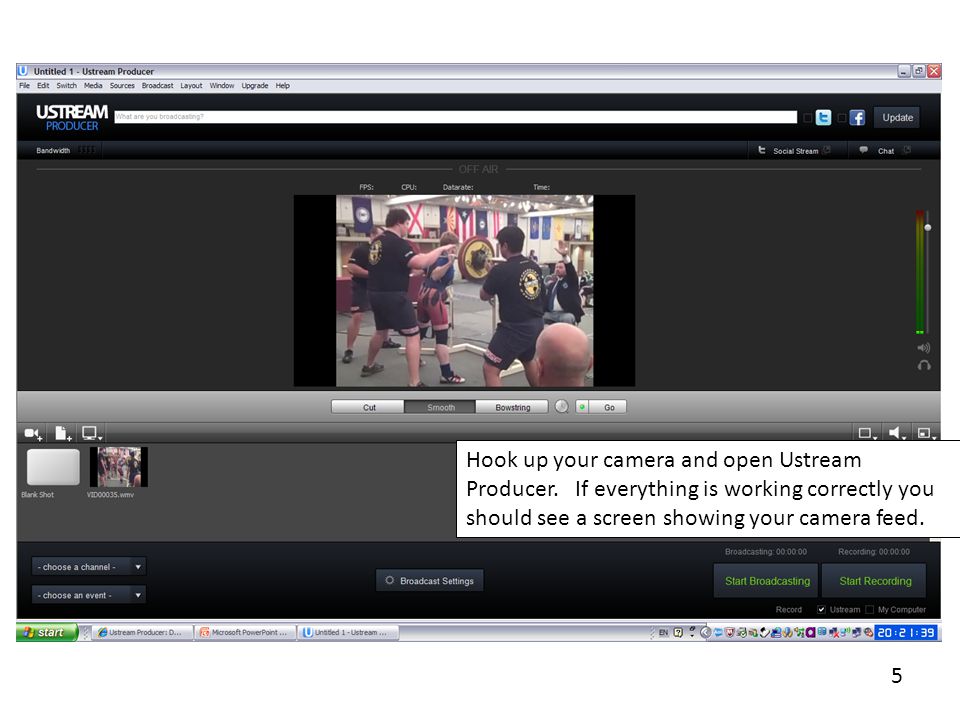Open the Upgrade menu

[255, 86]
